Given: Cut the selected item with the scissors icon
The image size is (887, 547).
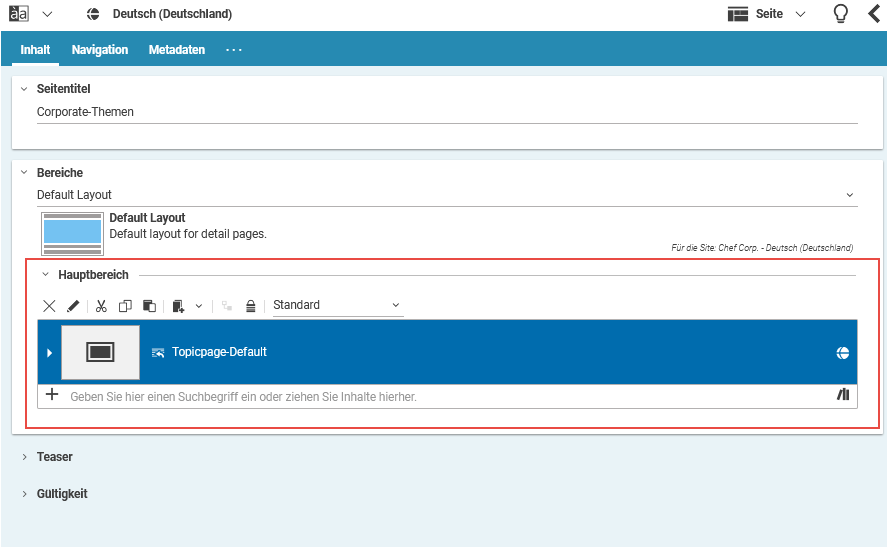Looking at the screenshot, I should tap(101, 306).
